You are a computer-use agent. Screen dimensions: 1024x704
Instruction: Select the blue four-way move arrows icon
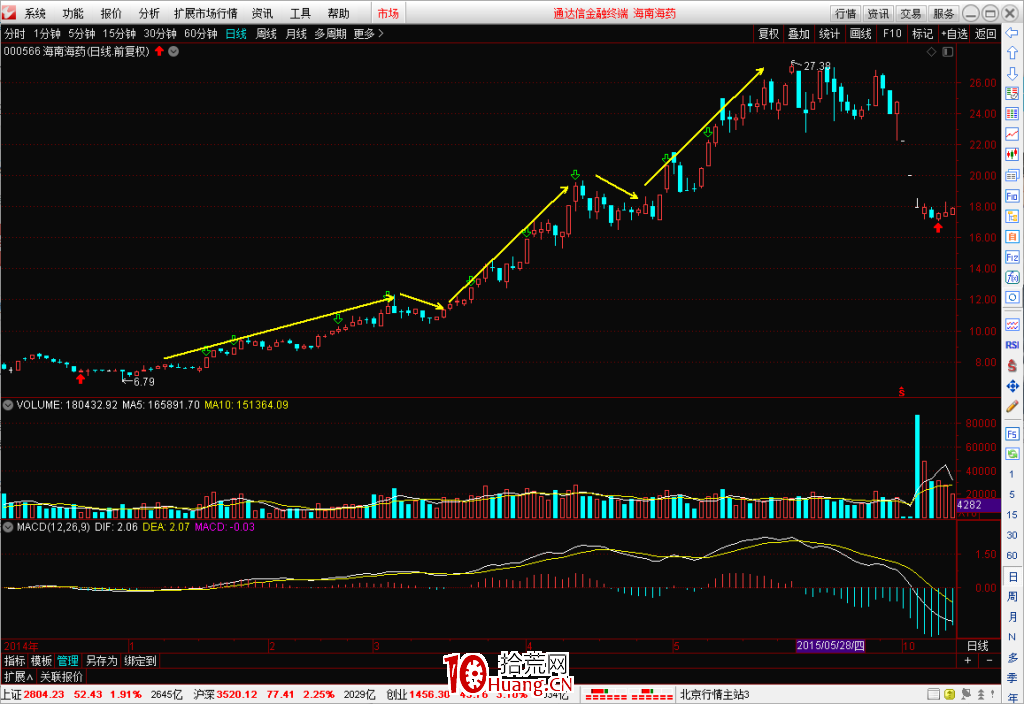[x=1012, y=386]
